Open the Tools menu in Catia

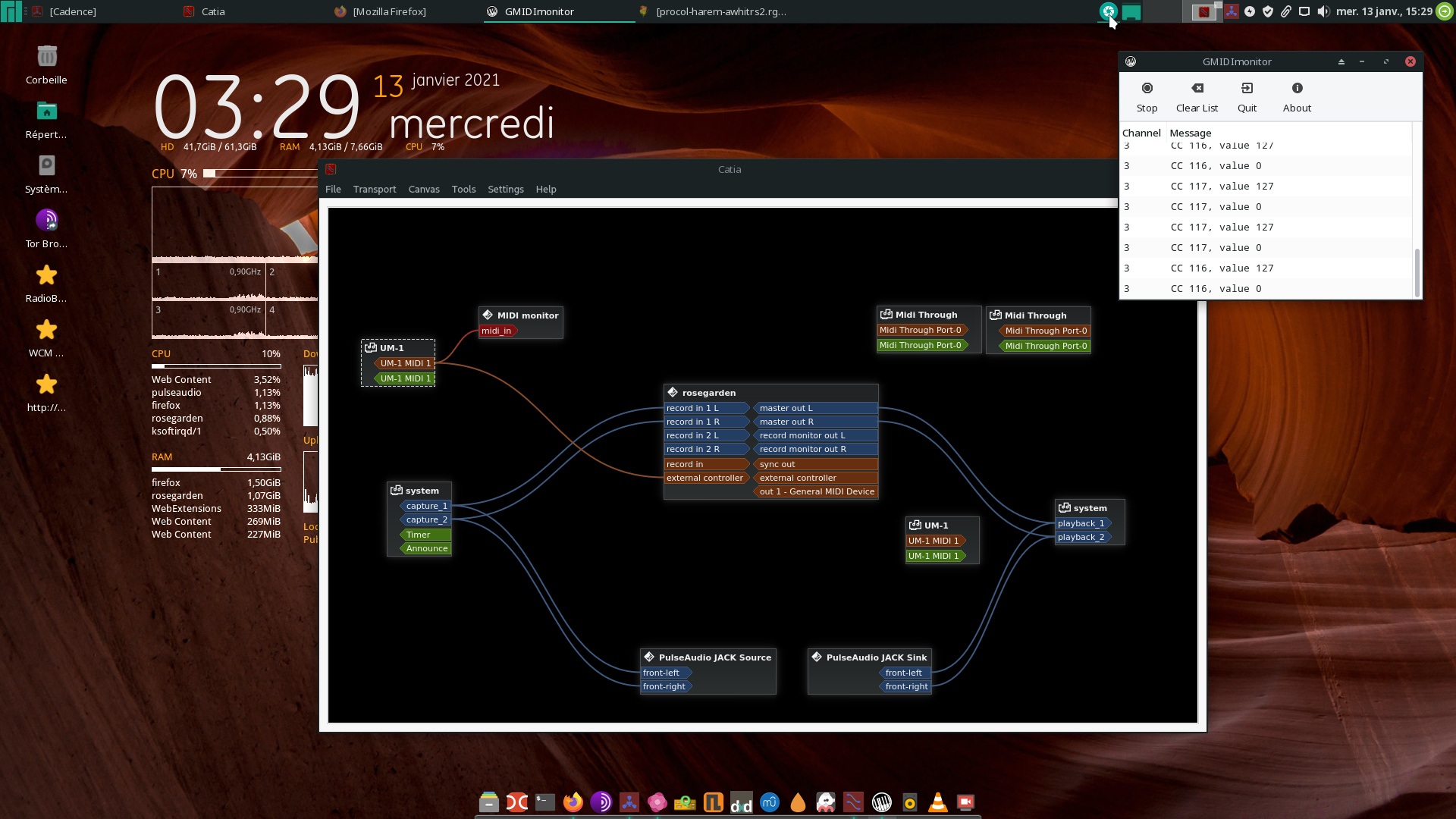(463, 190)
